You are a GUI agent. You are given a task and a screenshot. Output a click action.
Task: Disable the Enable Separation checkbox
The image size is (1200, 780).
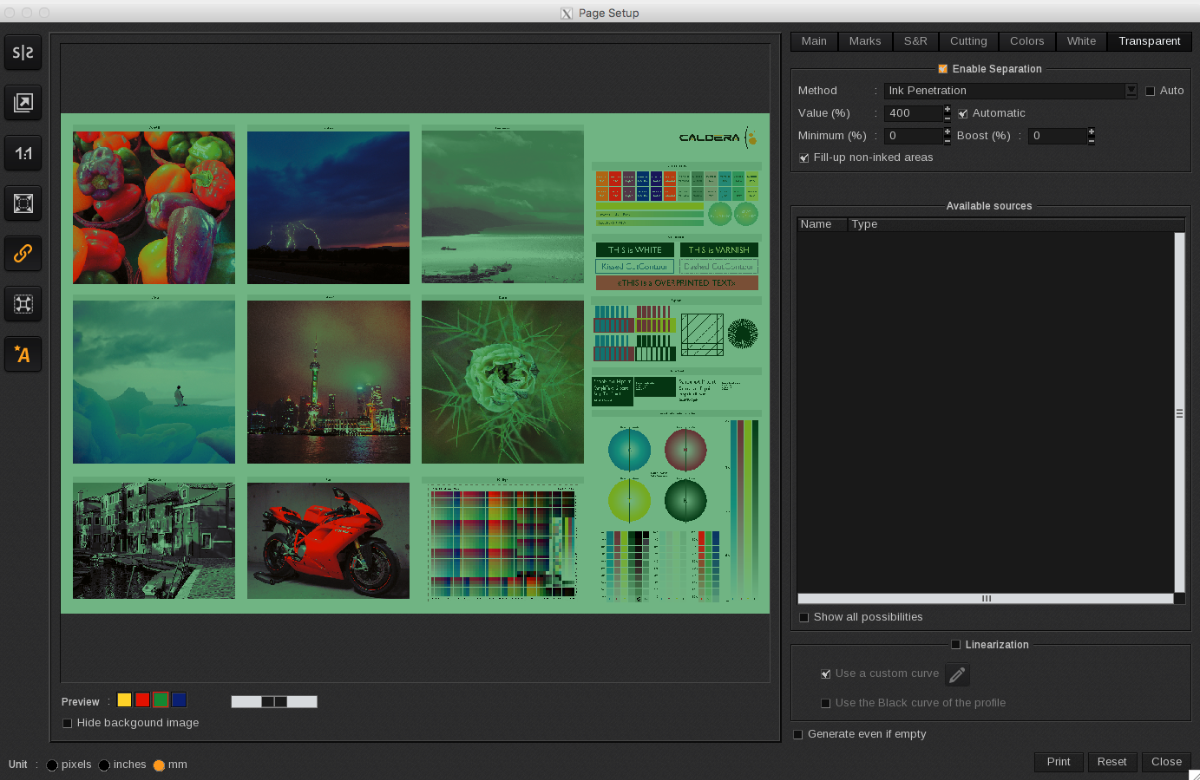(x=943, y=69)
